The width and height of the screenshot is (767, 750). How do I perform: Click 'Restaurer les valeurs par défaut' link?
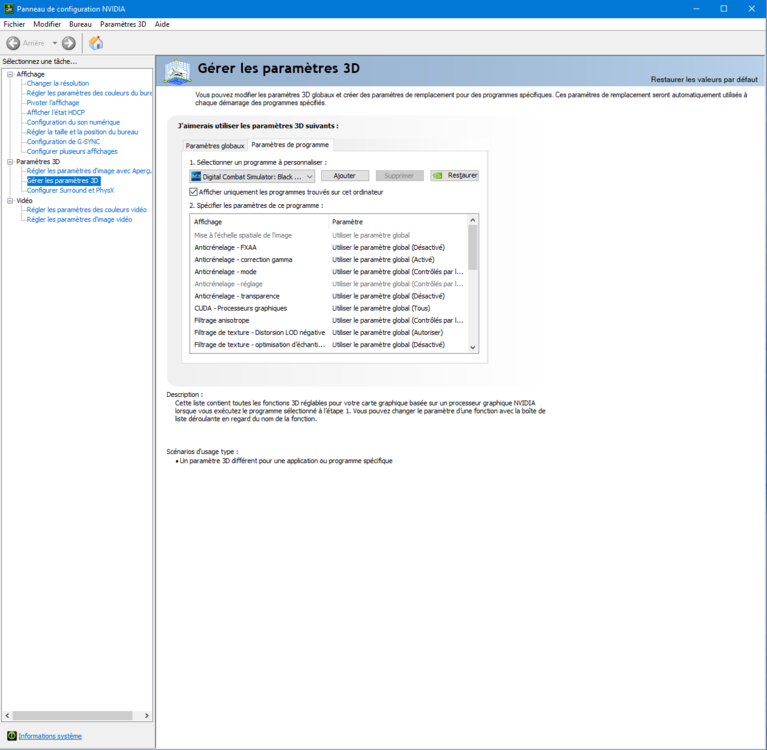[704, 79]
